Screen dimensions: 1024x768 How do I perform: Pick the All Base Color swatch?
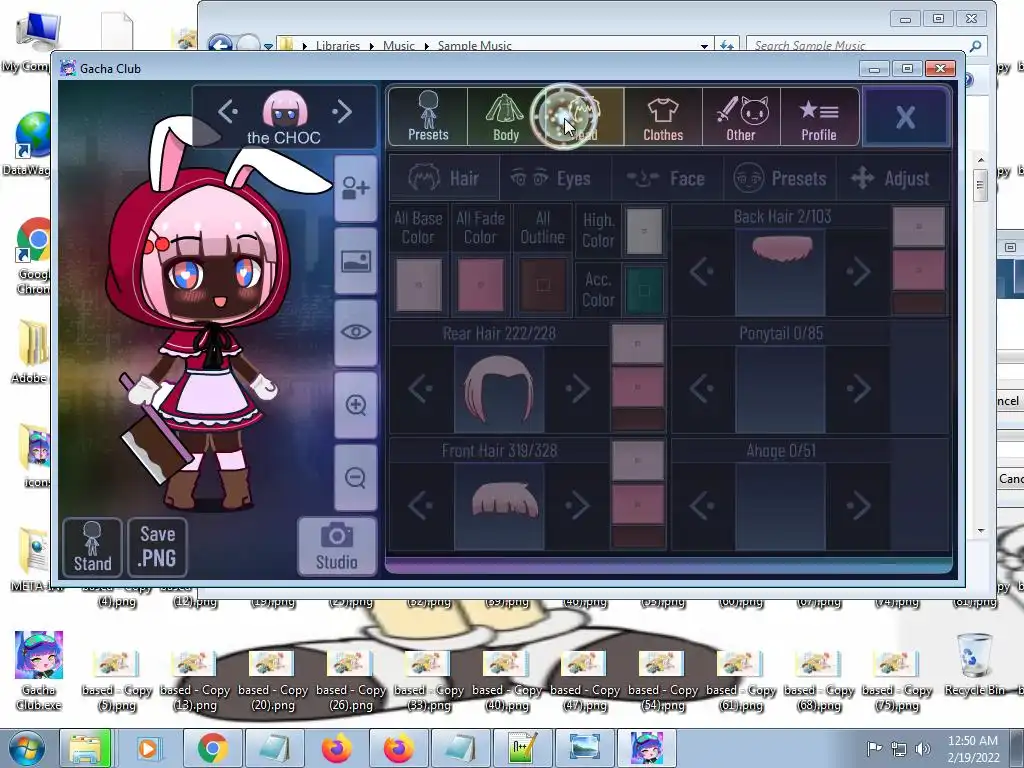419,285
